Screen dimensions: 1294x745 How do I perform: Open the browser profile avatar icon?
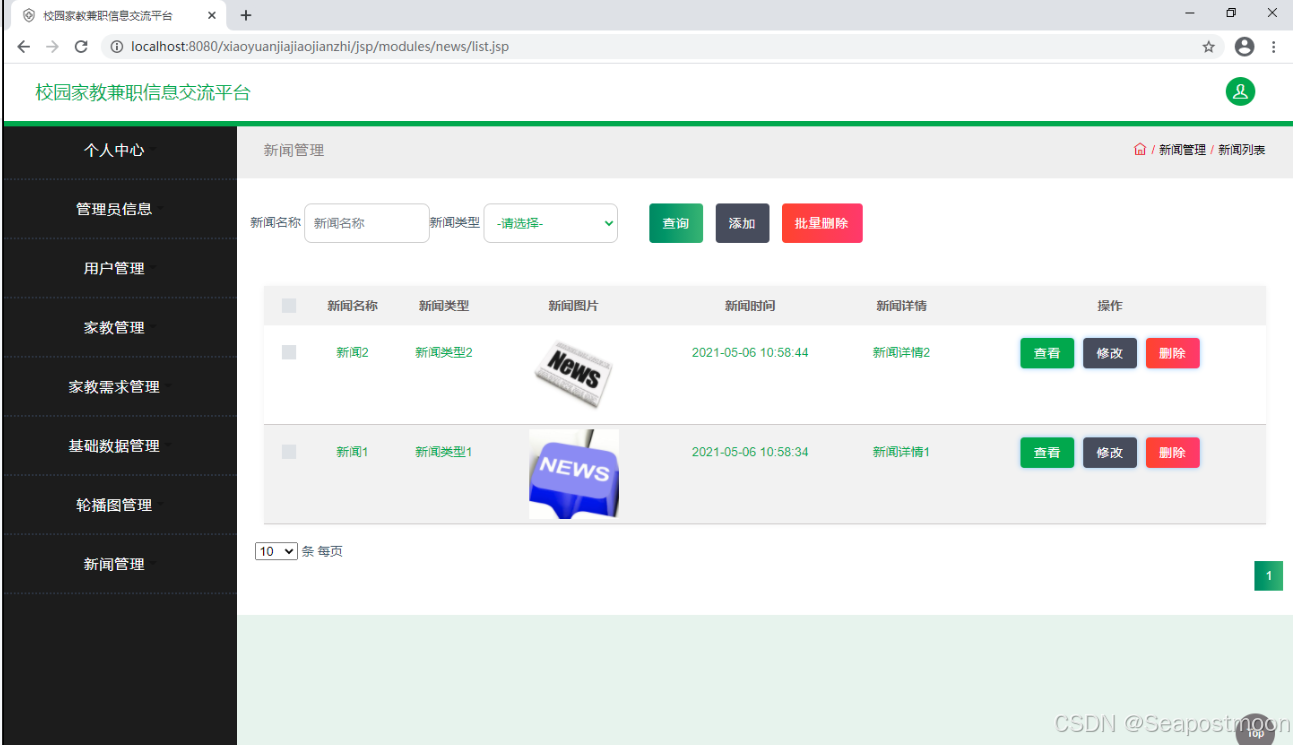point(1244,46)
